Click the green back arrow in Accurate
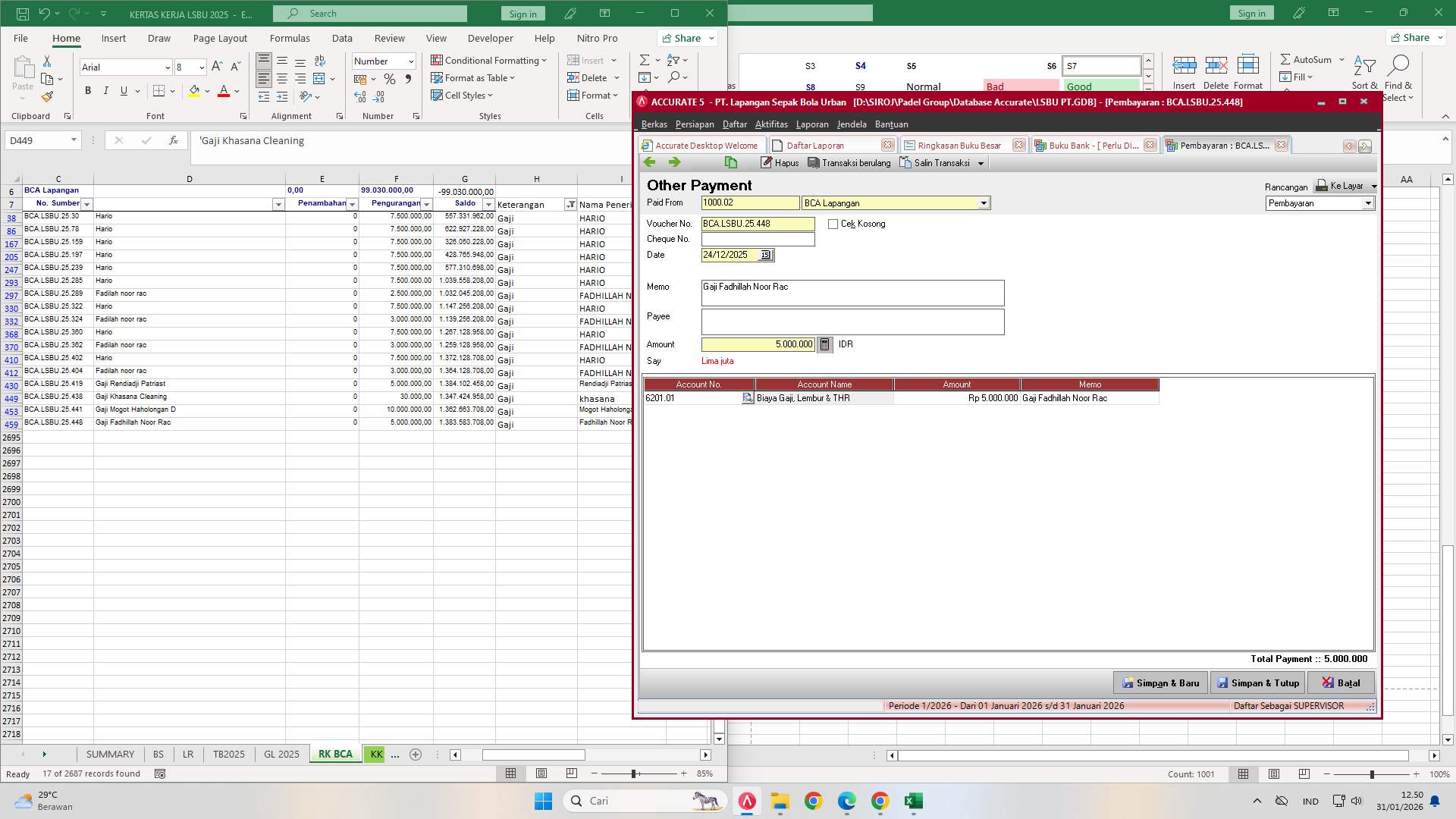 [649, 162]
